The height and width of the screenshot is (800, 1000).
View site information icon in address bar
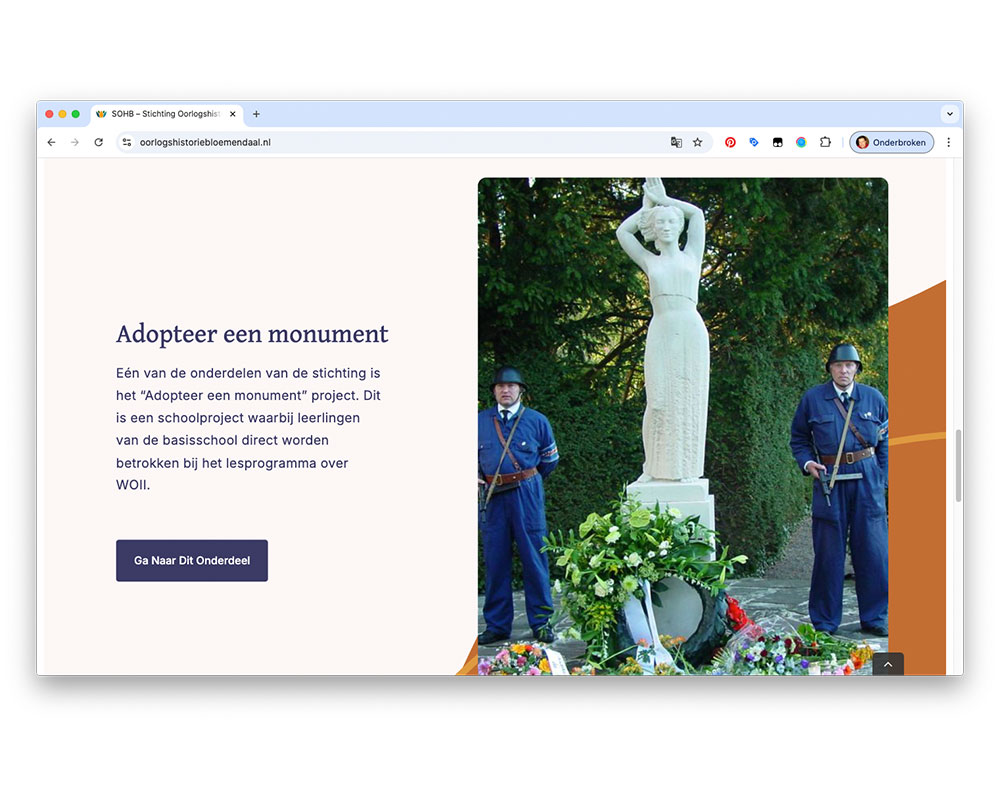click(x=127, y=142)
